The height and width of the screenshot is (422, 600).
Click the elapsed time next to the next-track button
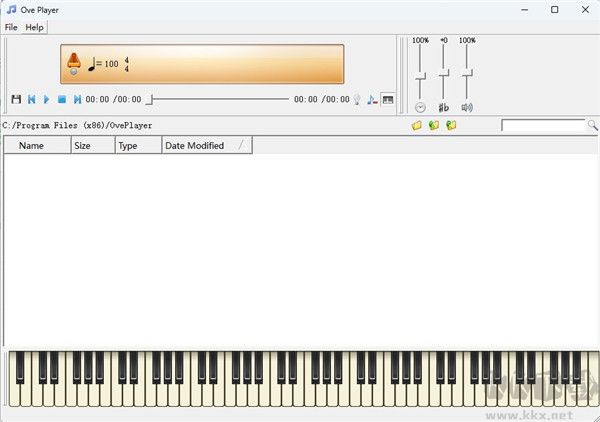(113, 99)
